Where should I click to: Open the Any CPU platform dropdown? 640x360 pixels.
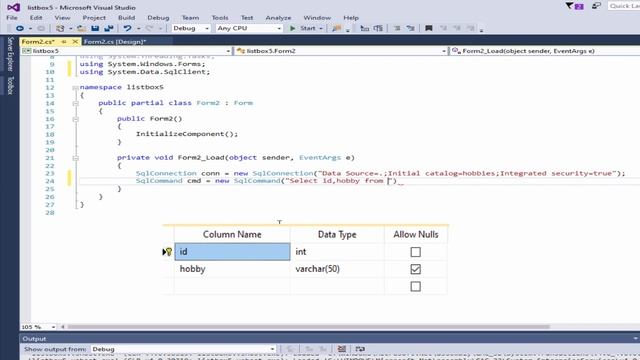pos(249,28)
